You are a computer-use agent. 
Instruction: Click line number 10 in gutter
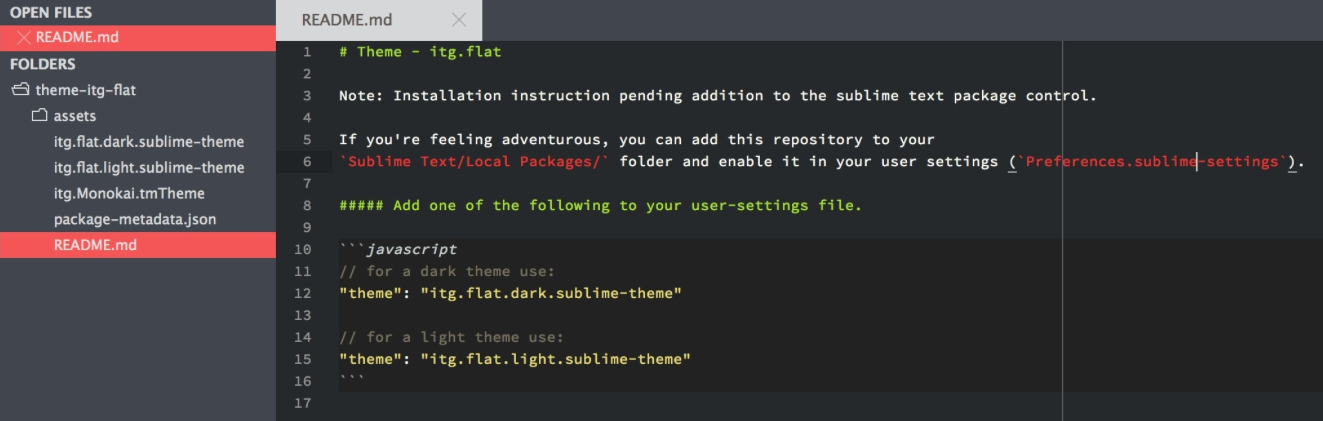[303, 249]
